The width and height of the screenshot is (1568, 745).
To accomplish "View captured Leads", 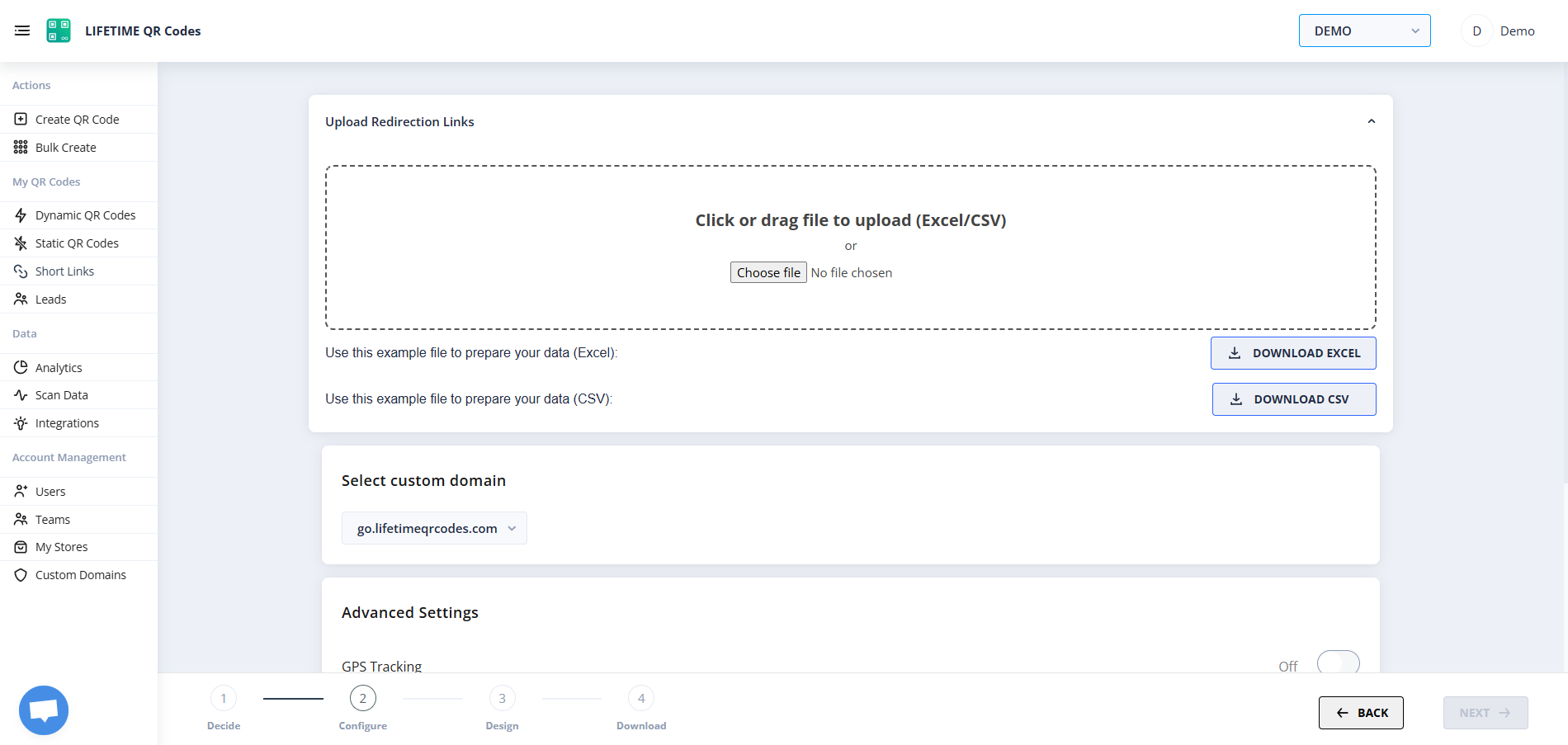I will point(50,299).
